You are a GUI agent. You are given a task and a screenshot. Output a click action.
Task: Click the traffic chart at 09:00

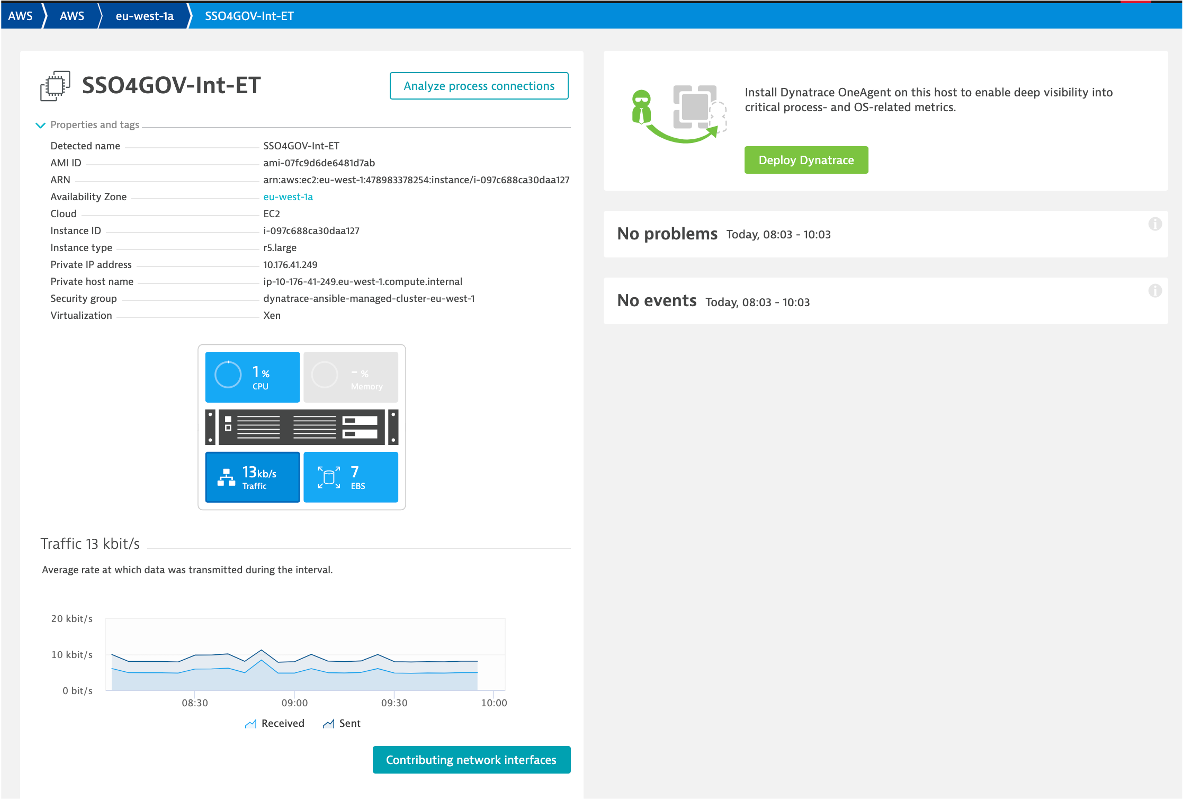pos(294,665)
